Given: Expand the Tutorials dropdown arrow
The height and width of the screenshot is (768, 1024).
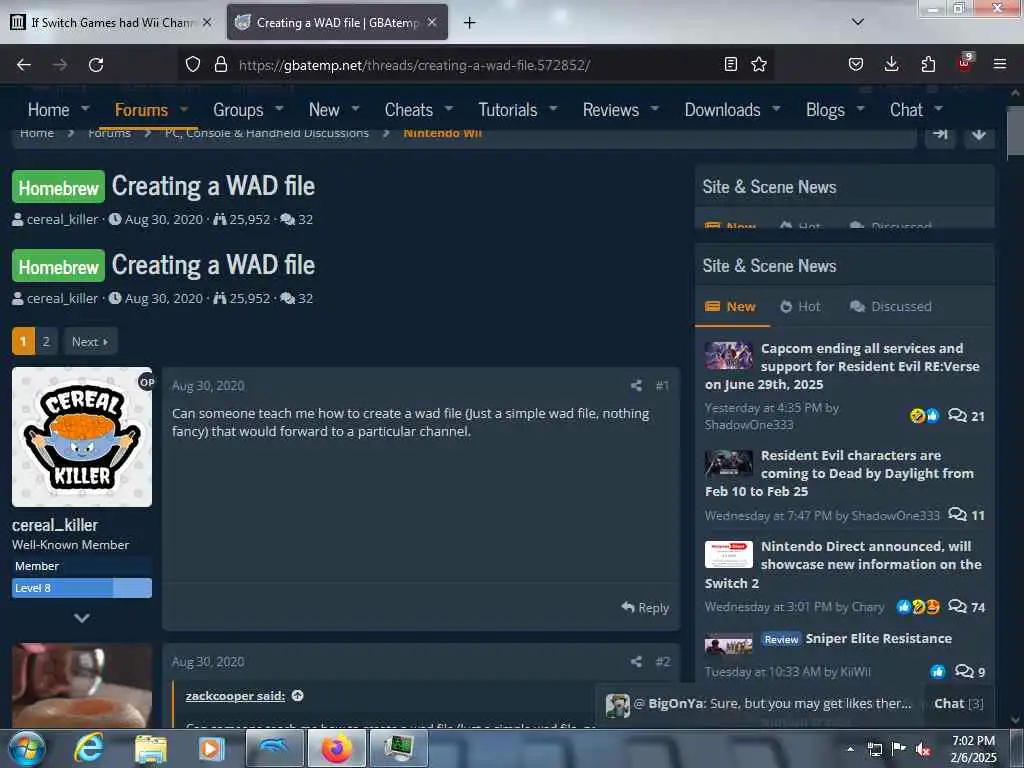Looking at the screenshot, I should click(554, 108).
